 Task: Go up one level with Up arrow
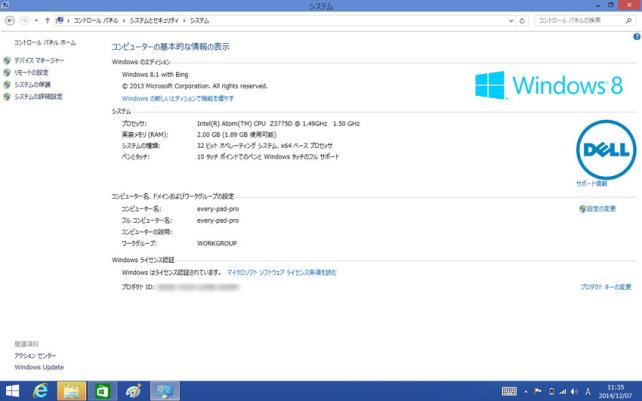coord(47,20)
